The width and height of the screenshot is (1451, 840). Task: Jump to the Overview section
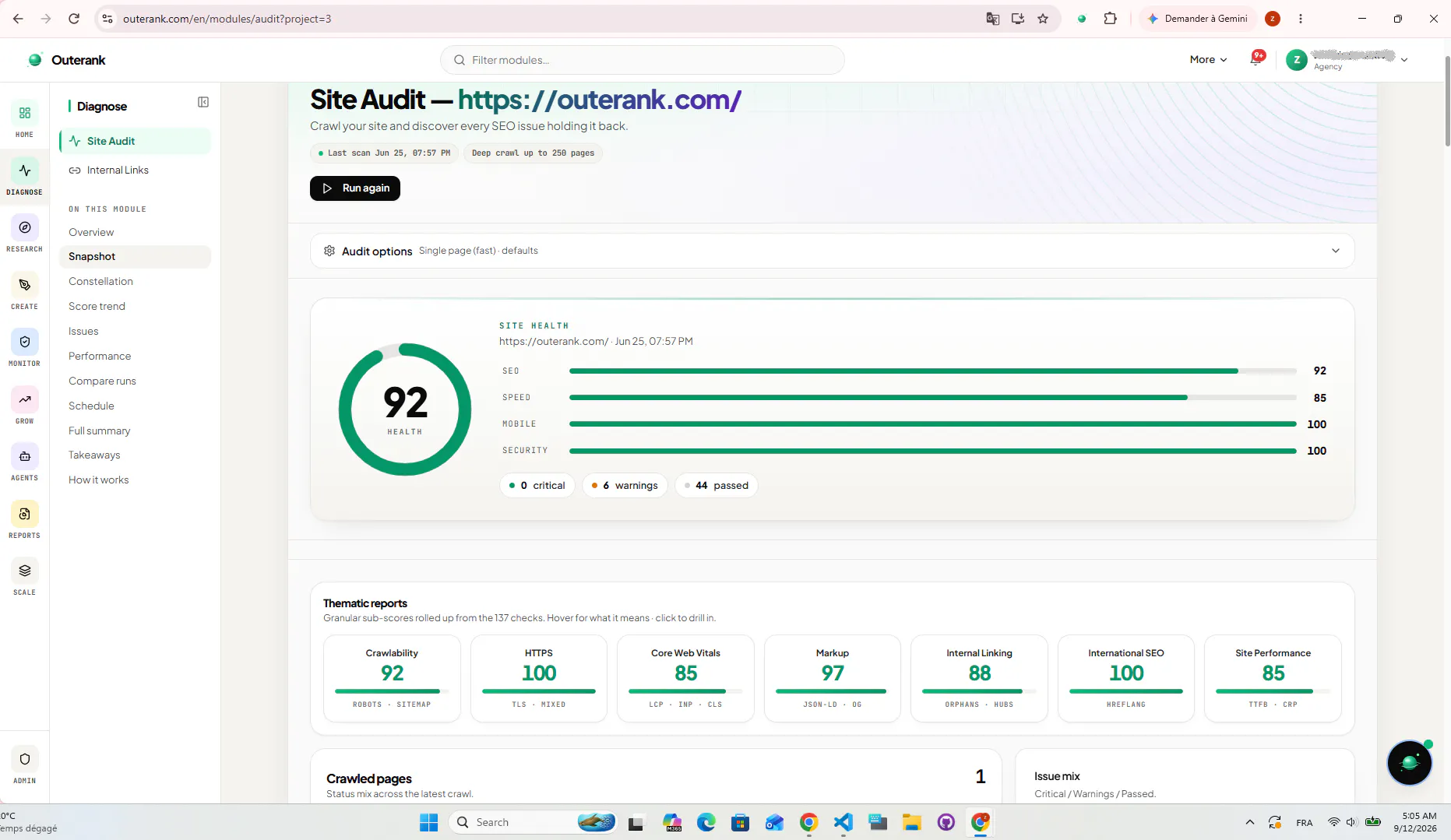pos(91,232)
